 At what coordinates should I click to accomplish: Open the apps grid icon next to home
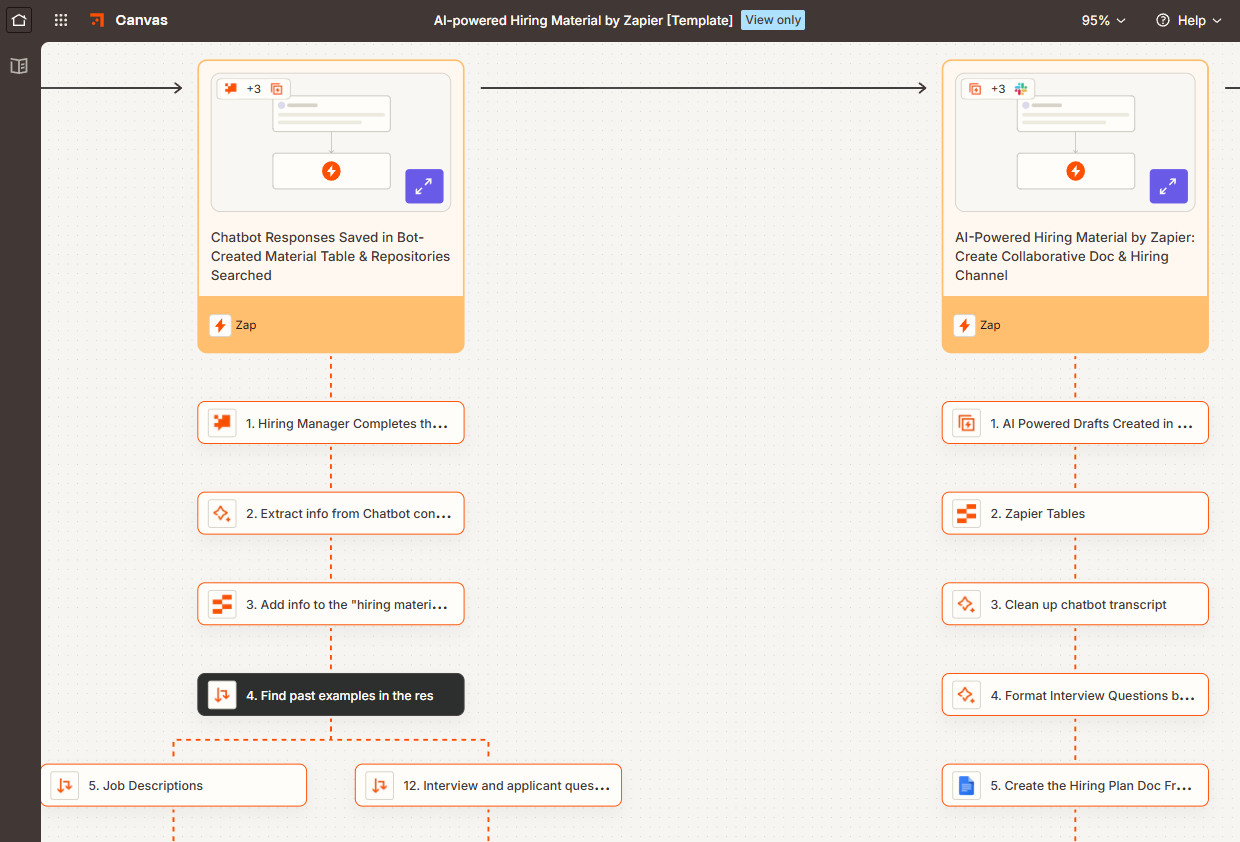tap(60, 19)
